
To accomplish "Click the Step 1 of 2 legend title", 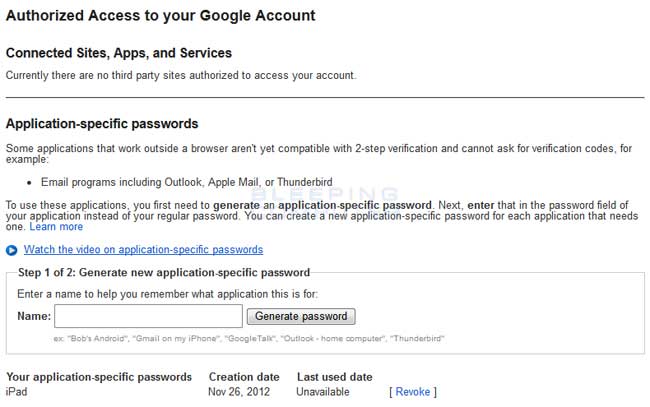I will (x=164, y=272).
